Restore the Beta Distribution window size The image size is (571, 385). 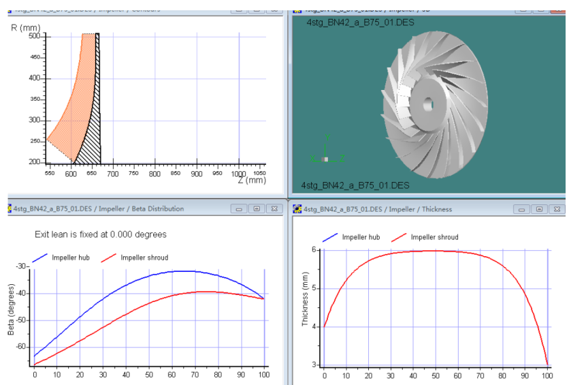(257, 209)
